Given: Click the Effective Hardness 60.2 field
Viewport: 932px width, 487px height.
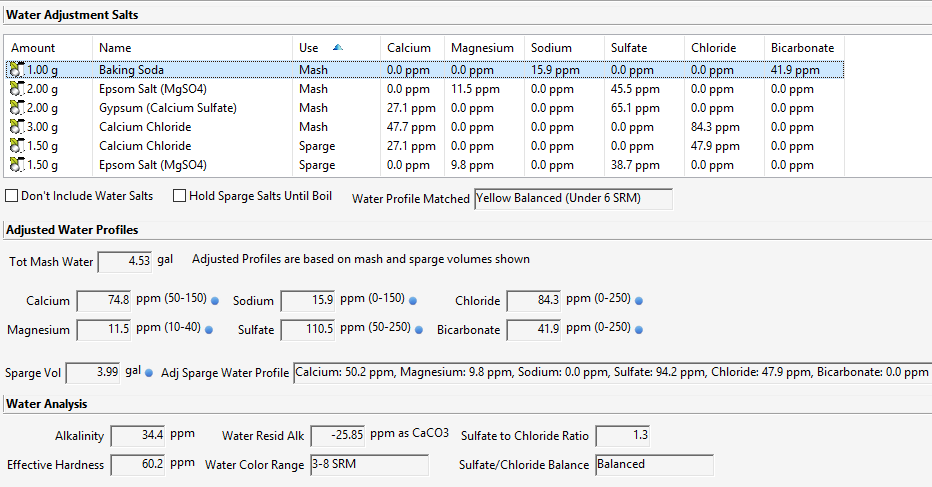Looking at the screenshot, I should pos(138,465).
